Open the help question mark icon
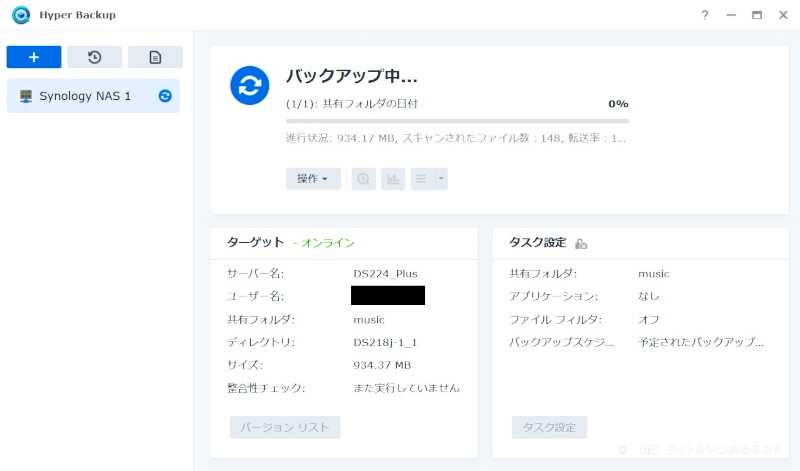Screen dimensions: 800x471 [x=705, y=15]
